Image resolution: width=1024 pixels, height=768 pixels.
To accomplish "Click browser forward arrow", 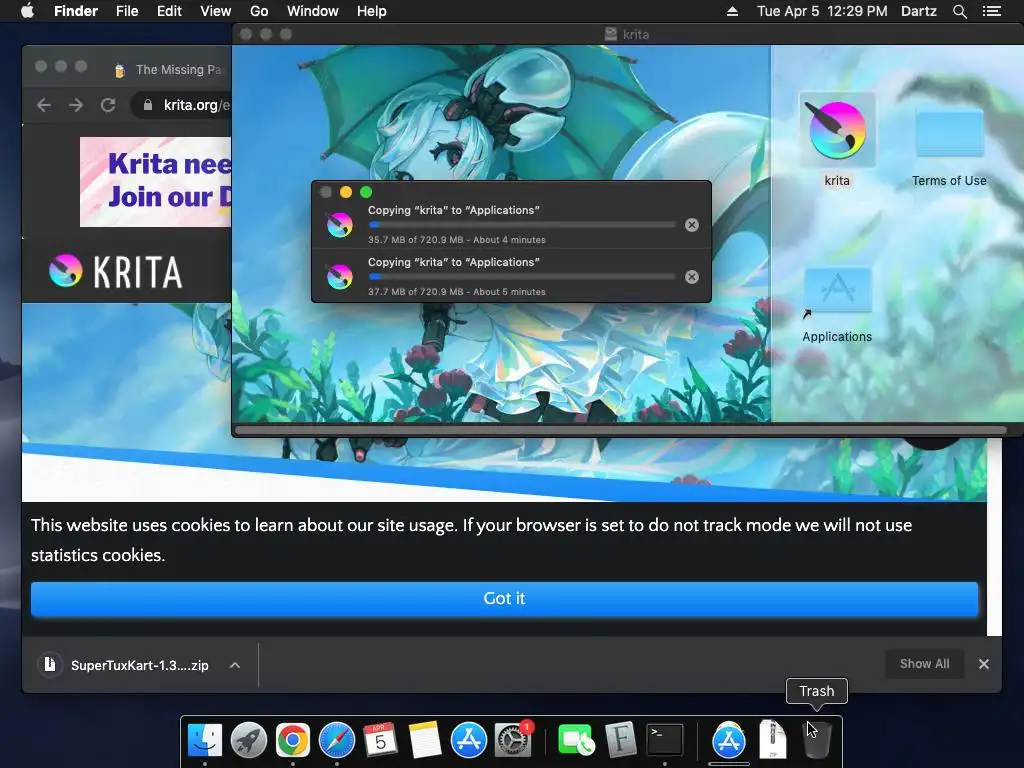I will 76,105.
